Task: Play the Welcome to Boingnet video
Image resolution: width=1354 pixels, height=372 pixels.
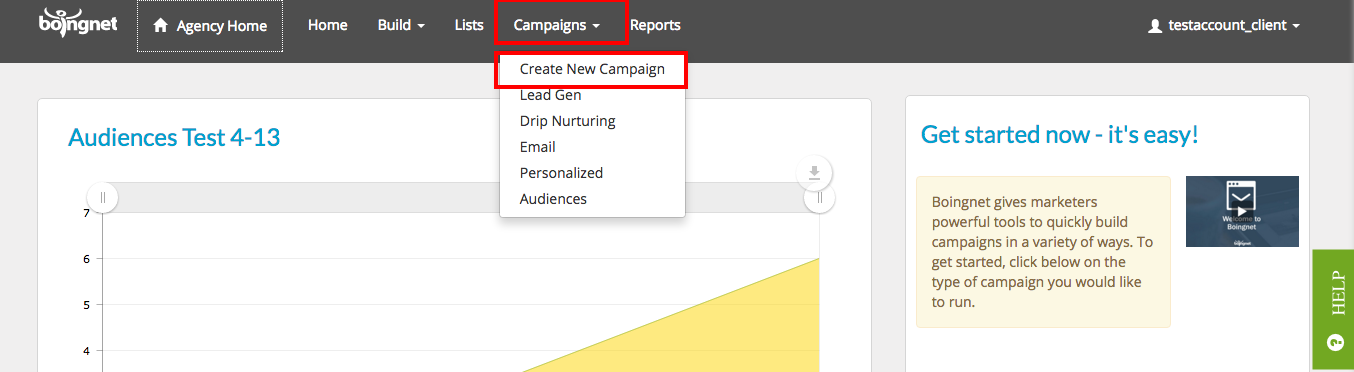Action: click(x=1242, y=211)
